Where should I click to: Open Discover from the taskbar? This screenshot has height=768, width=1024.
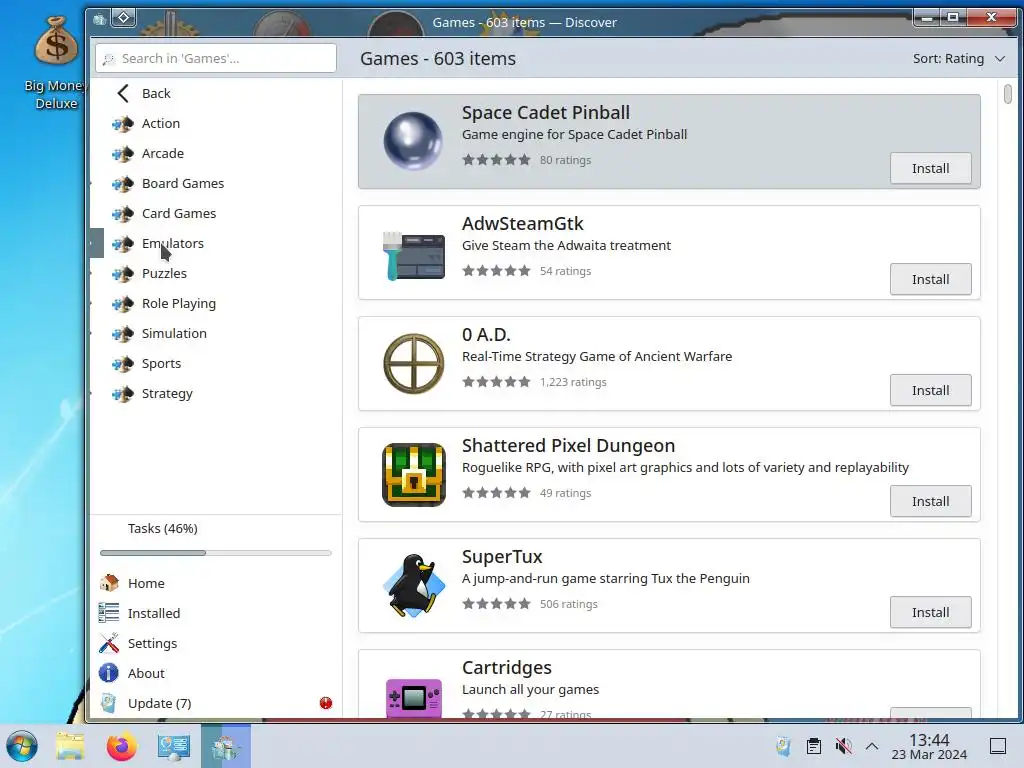tap(226, 746)
